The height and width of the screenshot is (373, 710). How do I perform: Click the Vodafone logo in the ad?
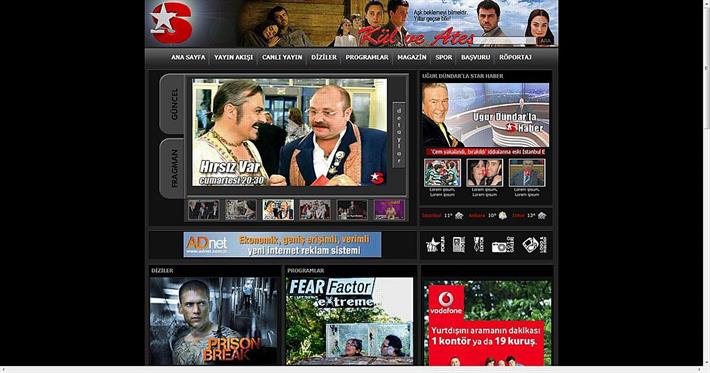coord(446,302)
